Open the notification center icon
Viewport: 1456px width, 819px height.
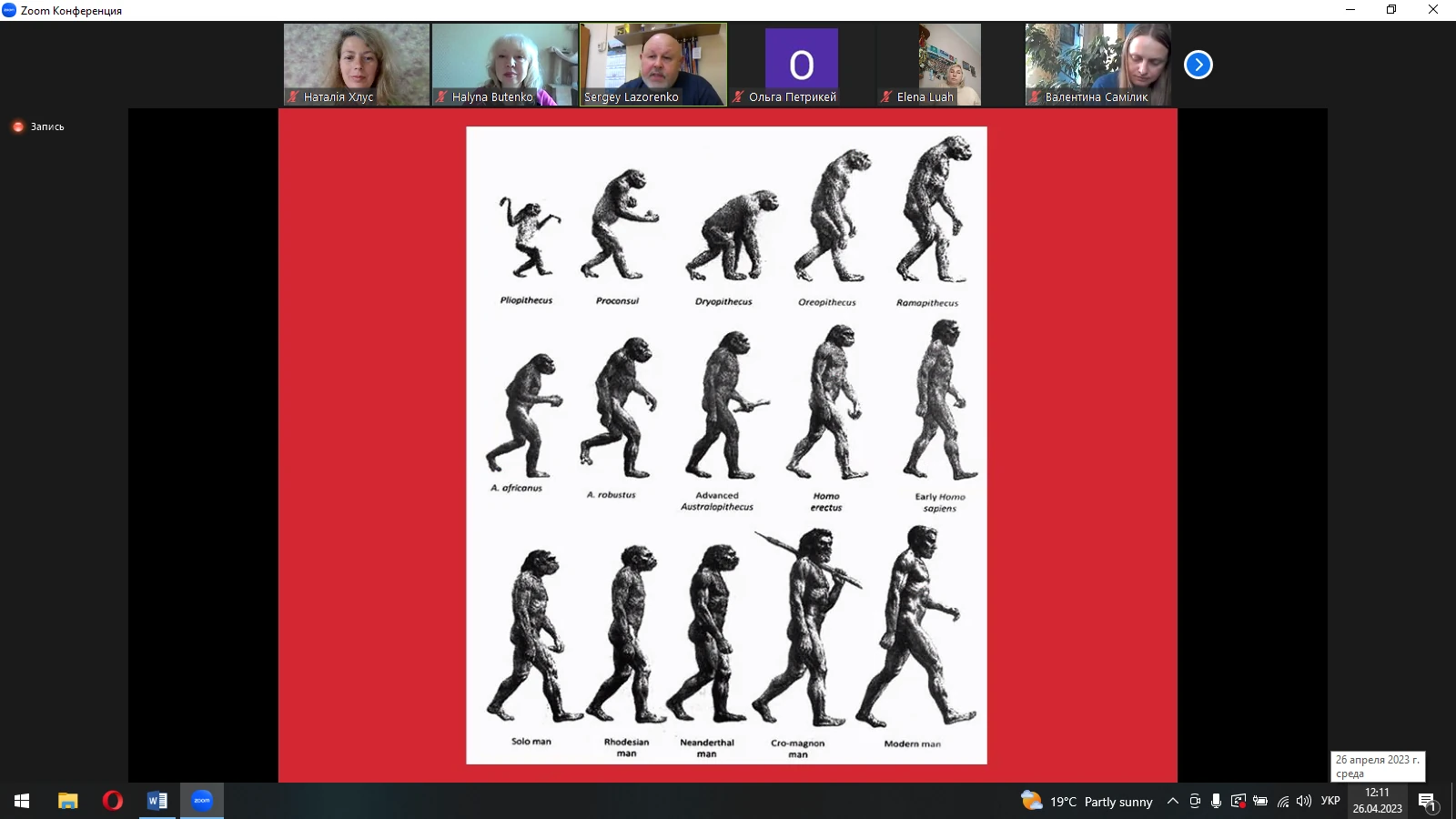click(x=1427, y=801)
